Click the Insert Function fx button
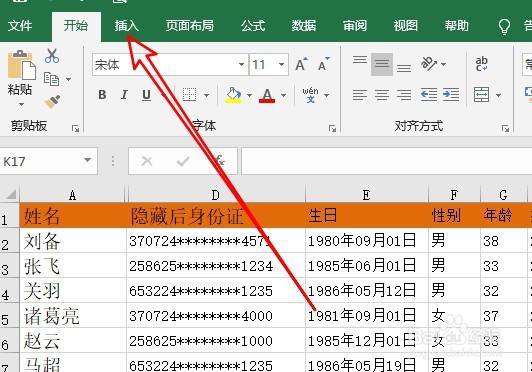The width and height of the screenshot is (532, 372). (x=220, y=161)
